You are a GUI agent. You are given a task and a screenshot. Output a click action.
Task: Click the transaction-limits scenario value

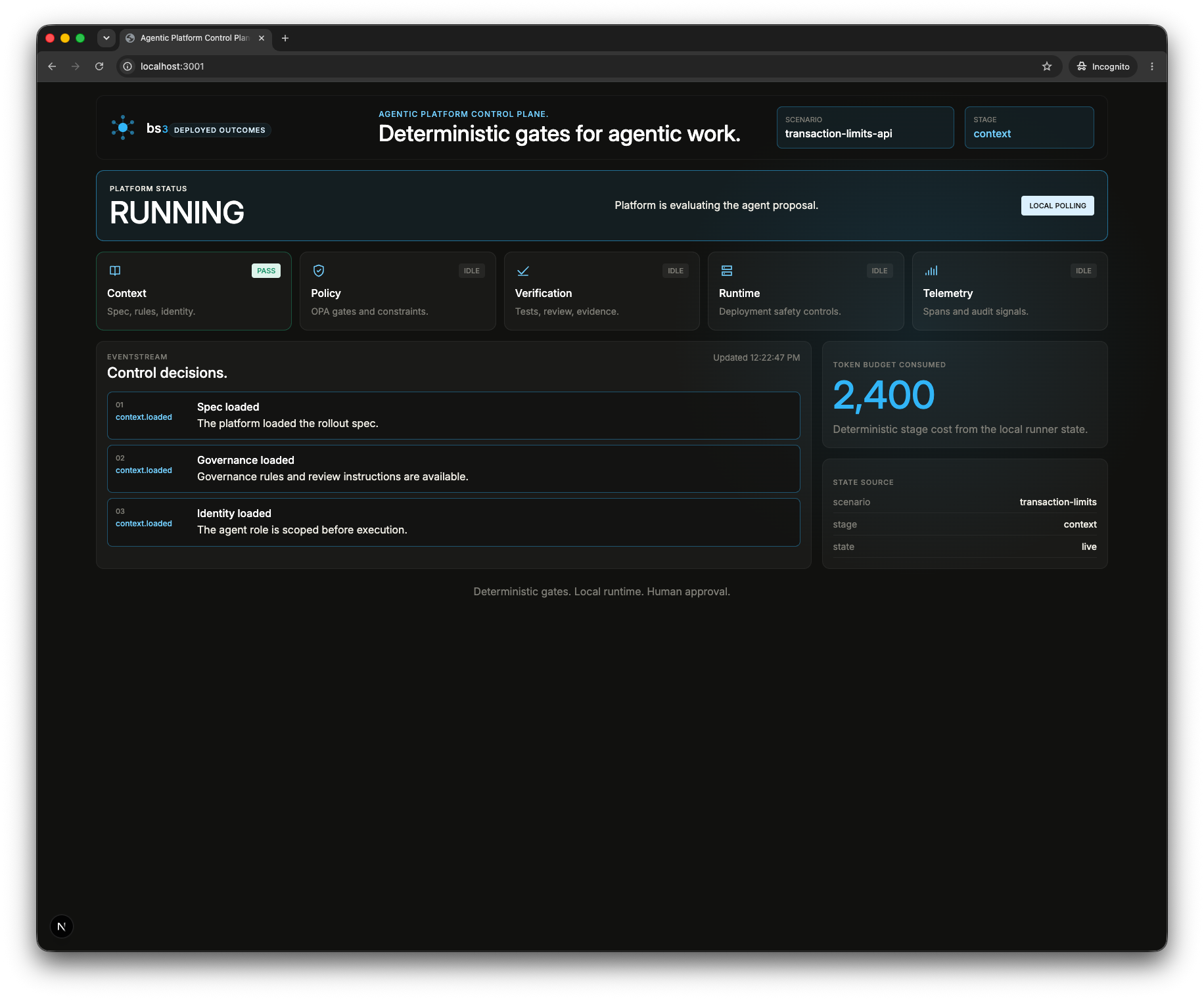click(x=1057, y=502)
